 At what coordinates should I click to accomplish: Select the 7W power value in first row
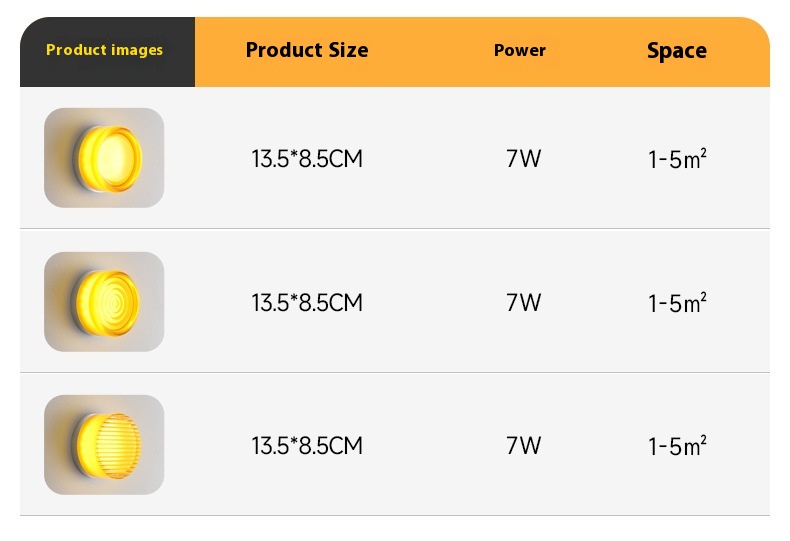(523, 158)
